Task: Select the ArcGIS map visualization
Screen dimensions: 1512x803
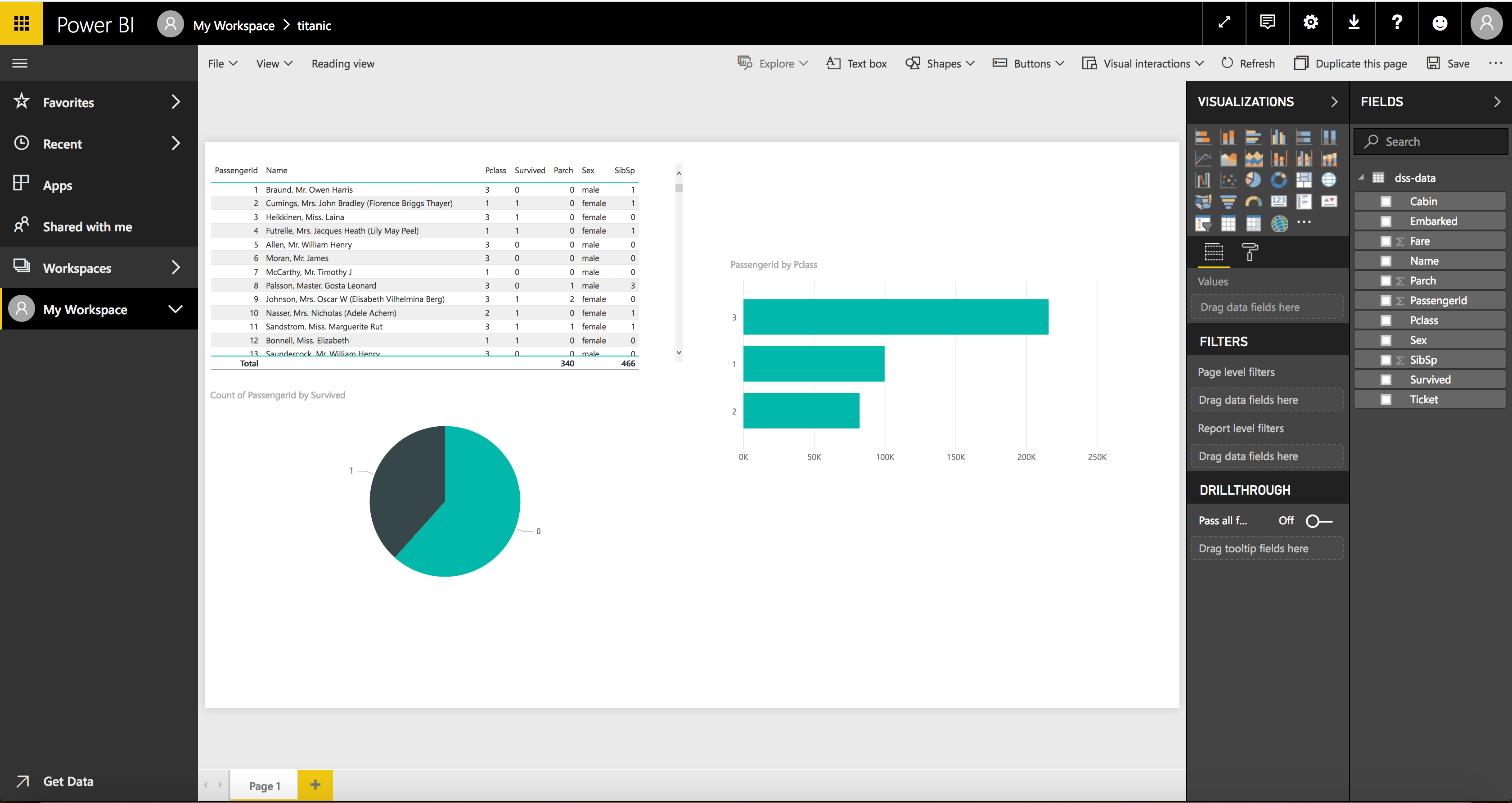Action: coord(1278,223)
